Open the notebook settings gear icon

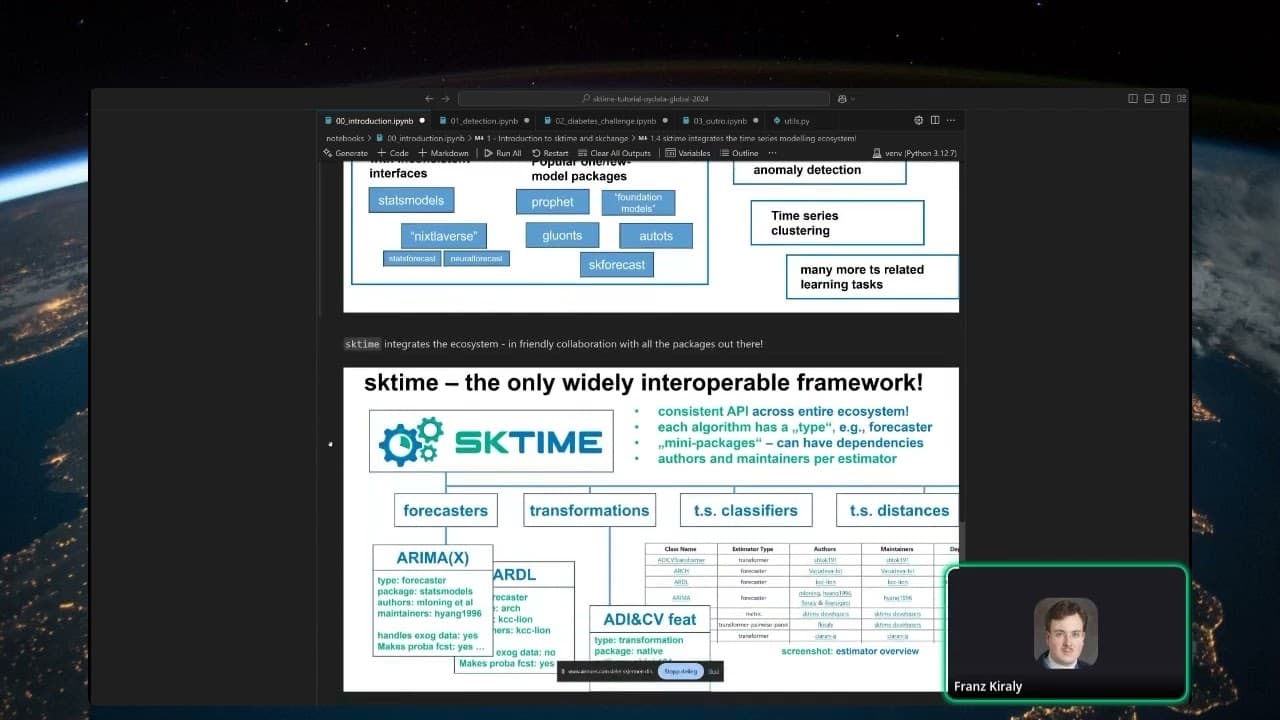pyautogui.click(x=919, y=120)
